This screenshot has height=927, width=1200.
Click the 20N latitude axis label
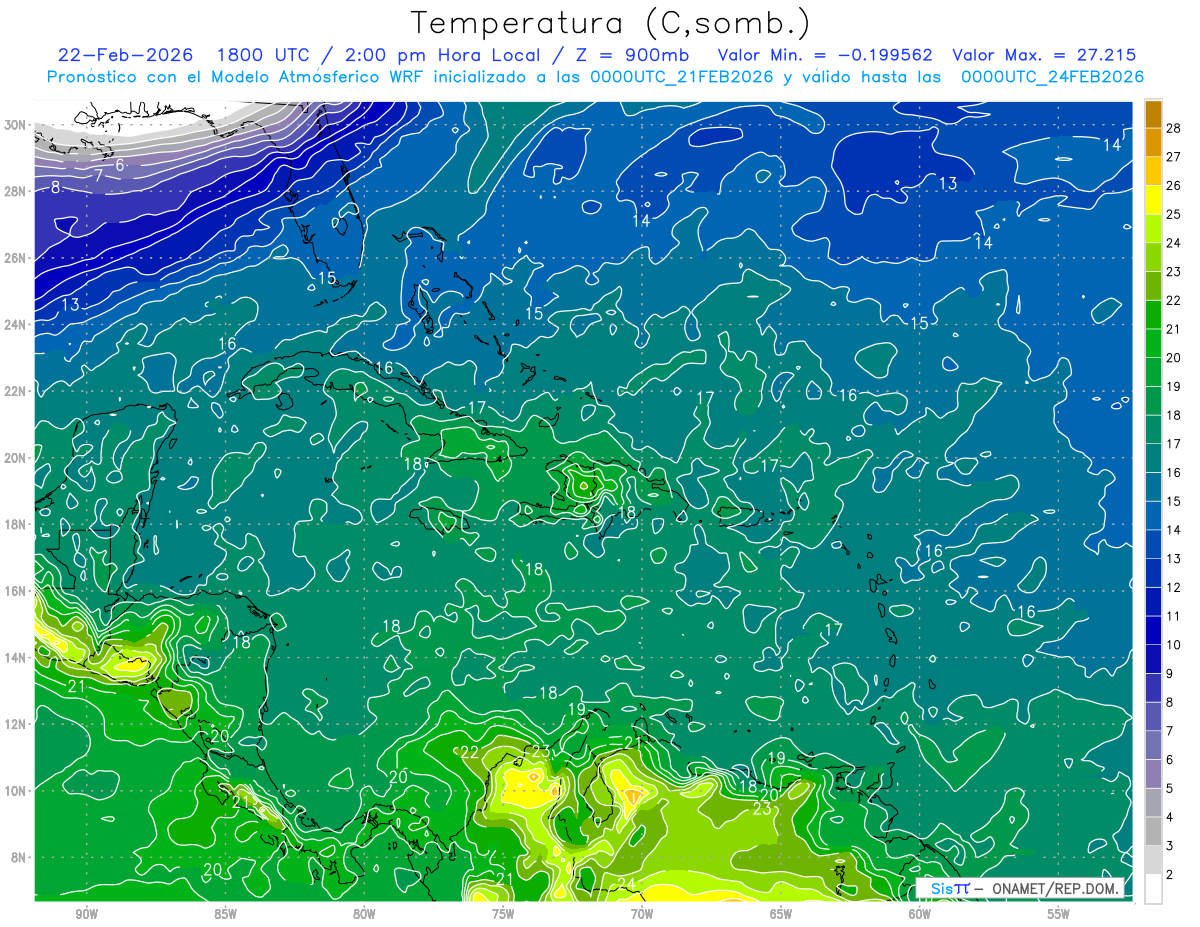point(17,457)
